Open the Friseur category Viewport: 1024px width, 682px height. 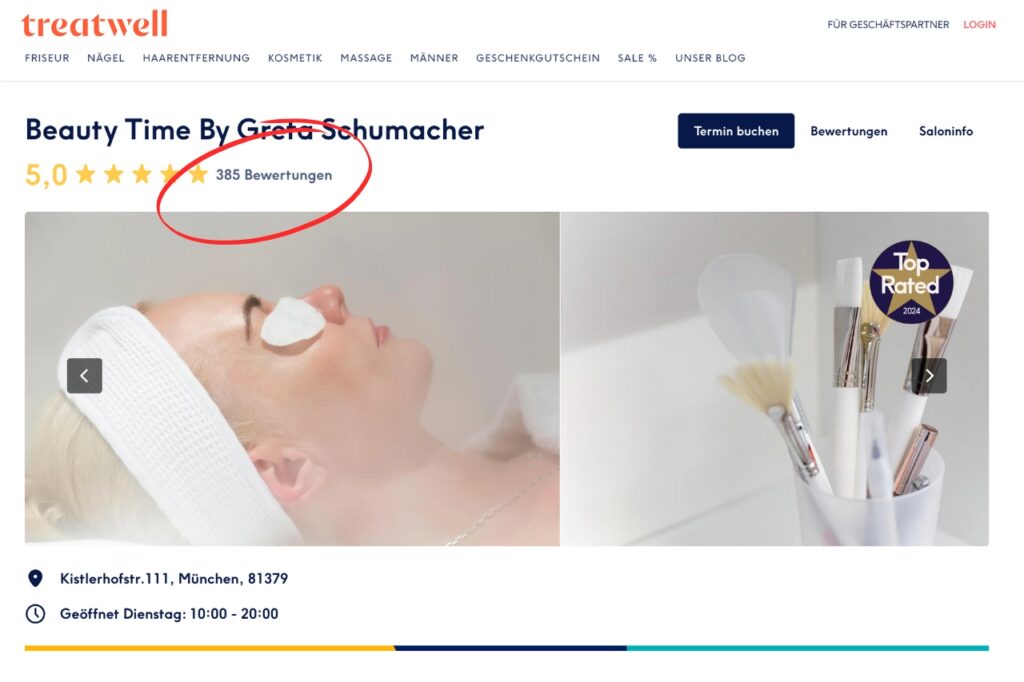pos(47,58)
